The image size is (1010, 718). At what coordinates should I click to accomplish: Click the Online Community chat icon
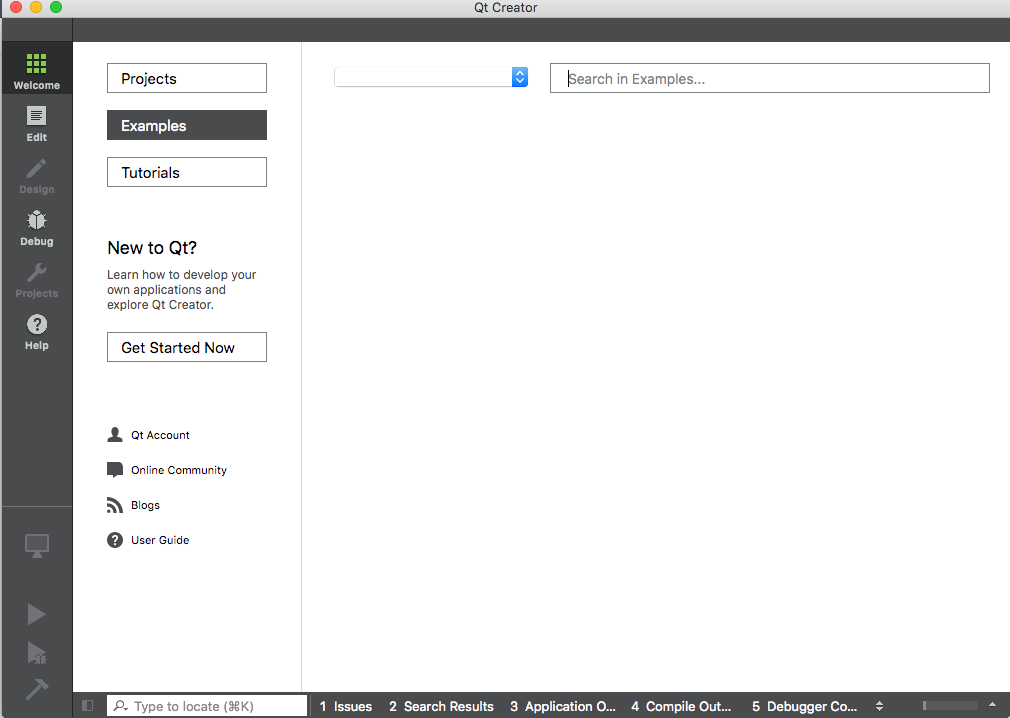tap(115, 469)
